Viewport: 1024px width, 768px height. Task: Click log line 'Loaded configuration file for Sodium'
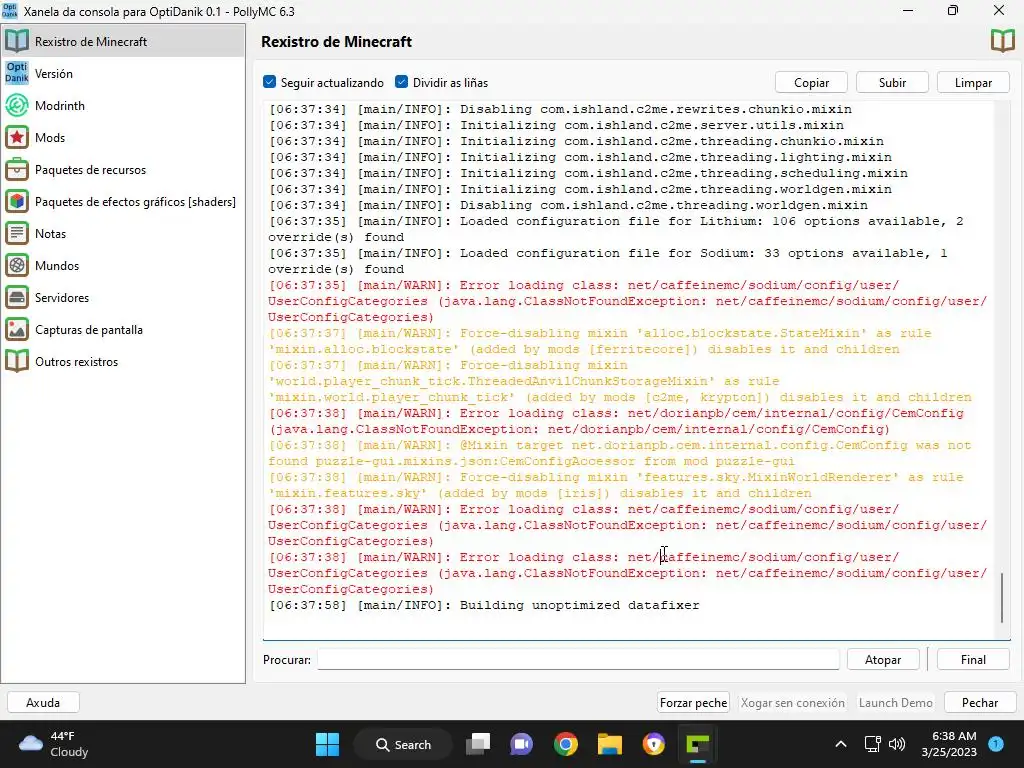(x=607, y=261)
